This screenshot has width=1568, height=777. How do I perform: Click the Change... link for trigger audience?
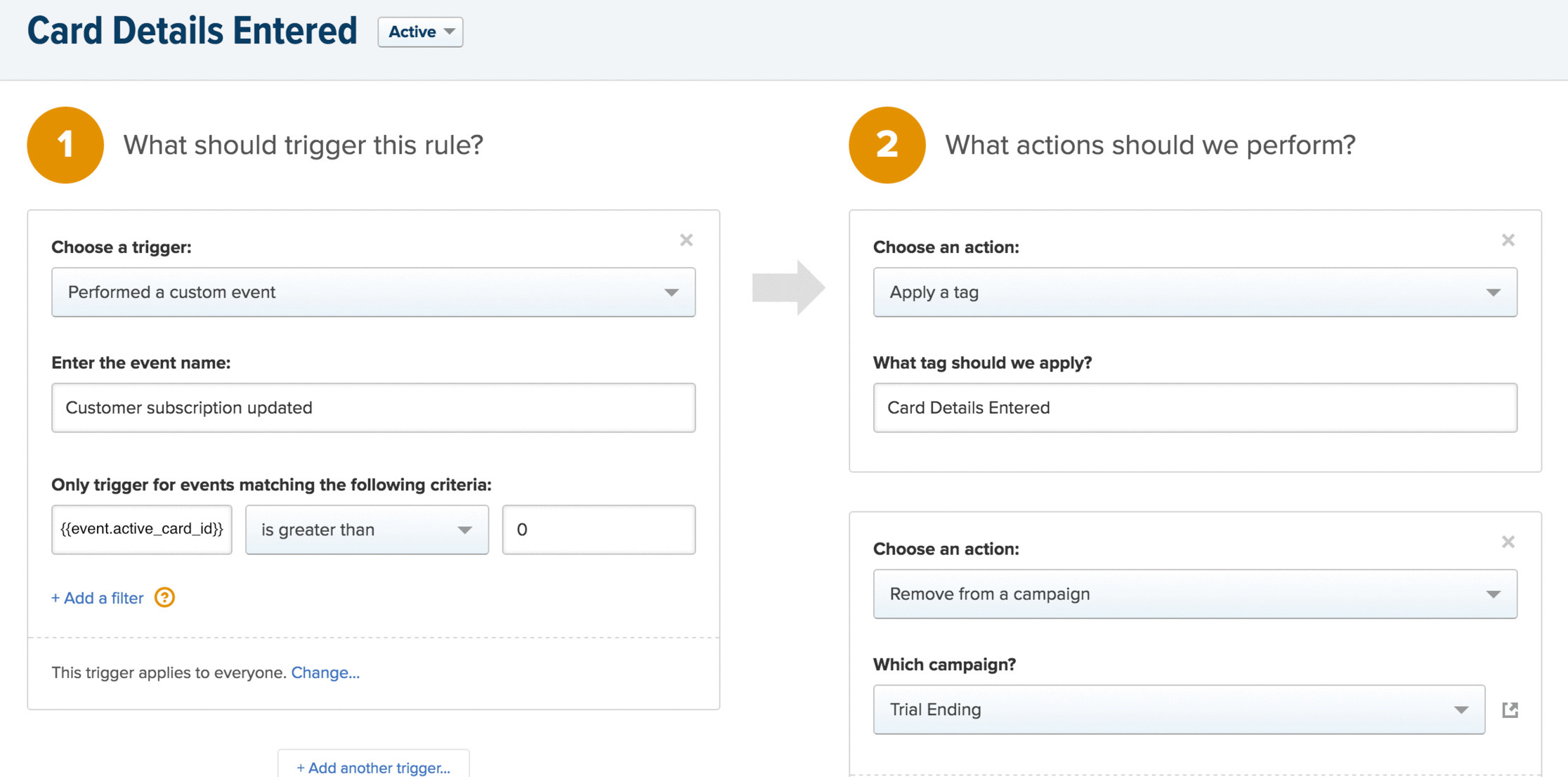(325, 672)
